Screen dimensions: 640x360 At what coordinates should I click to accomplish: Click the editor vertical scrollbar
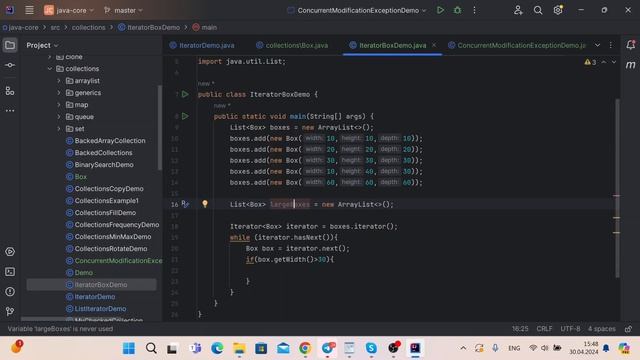(x=617, y=188)
